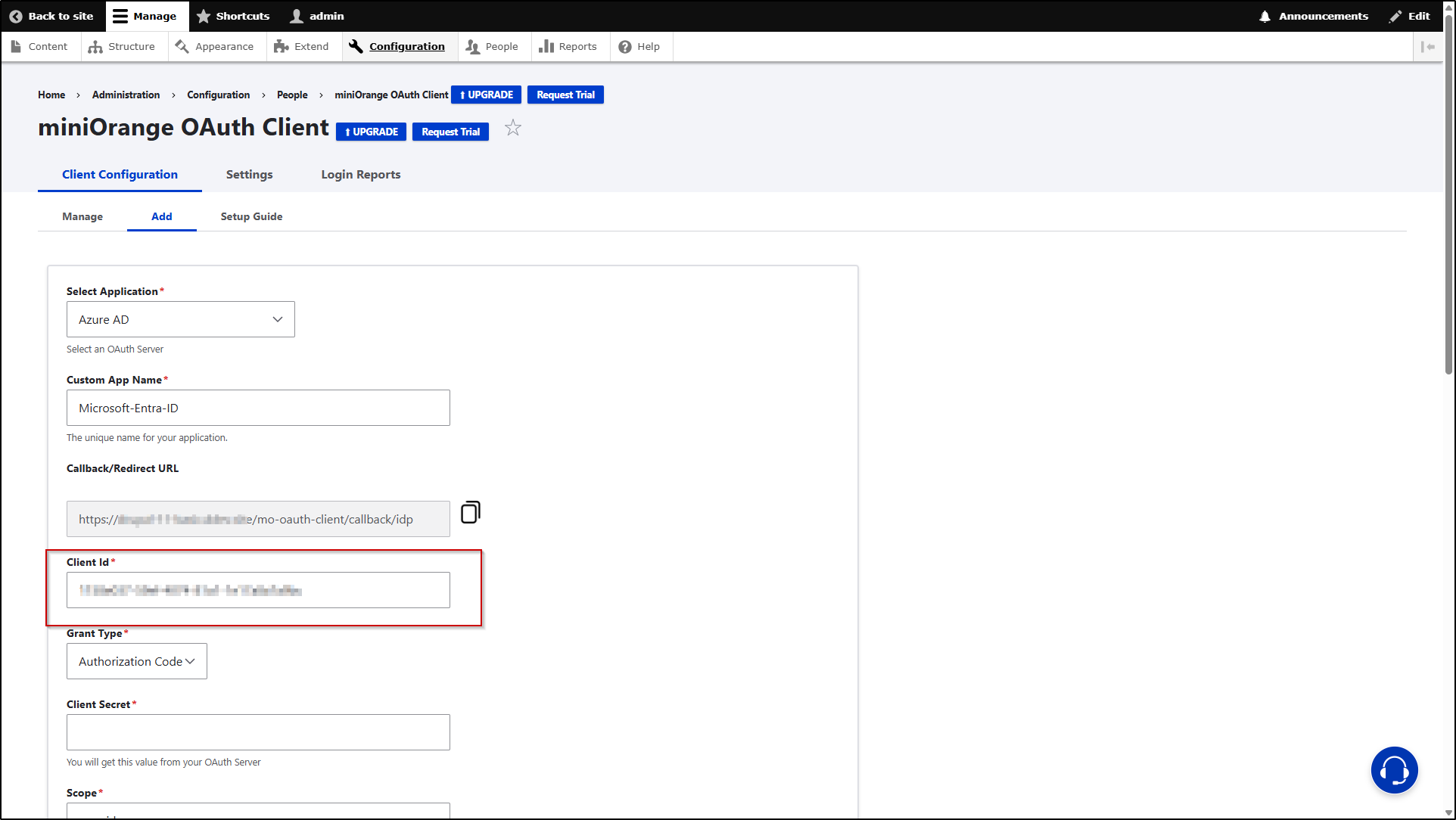Follow the Administration breadcrumb link
This screenshot has height=820, width=1456.
pyautogui.click(x=126, y=95)
